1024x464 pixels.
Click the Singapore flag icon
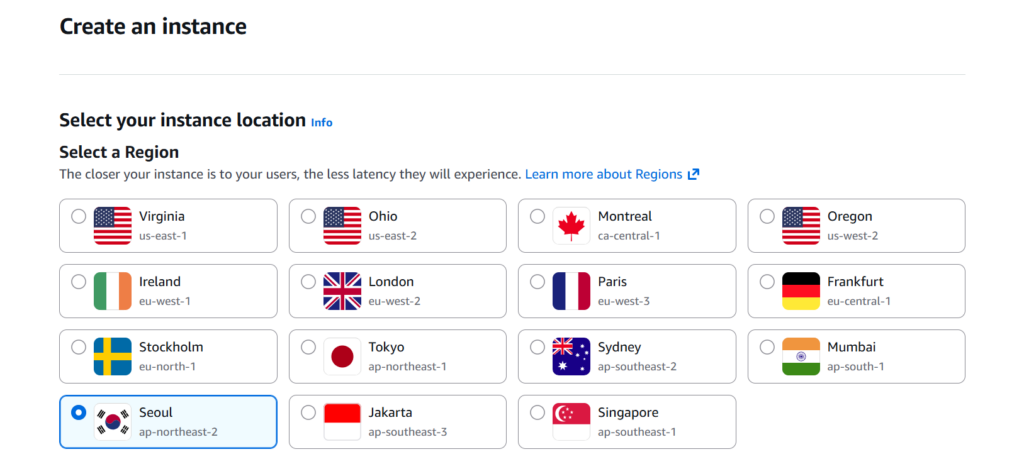(572, 422)
